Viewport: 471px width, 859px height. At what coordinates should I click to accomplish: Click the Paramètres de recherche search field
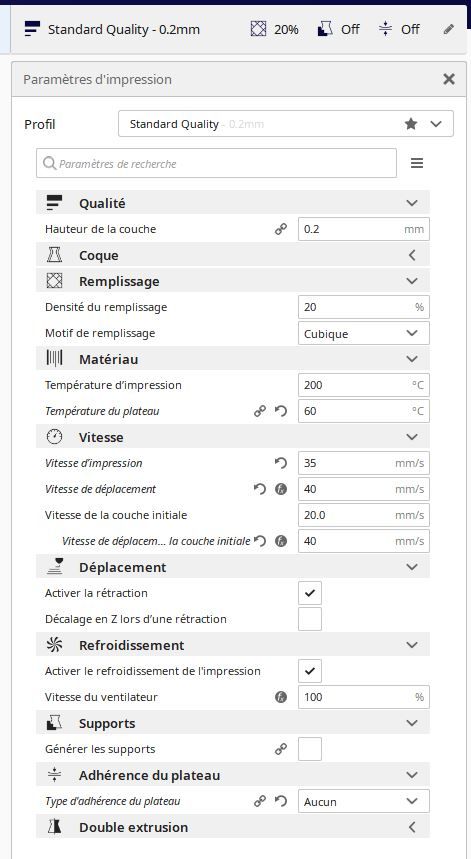(216, 163)
